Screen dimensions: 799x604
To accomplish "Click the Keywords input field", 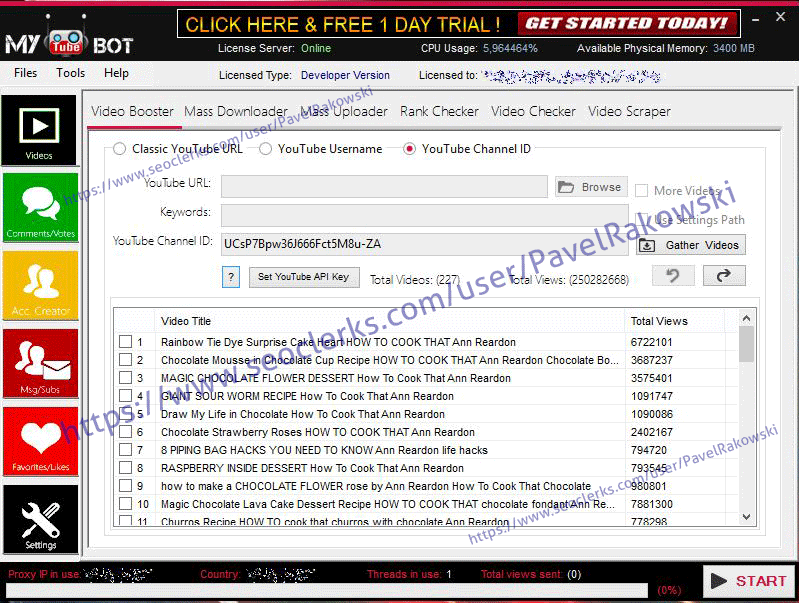I will coord(424,216).
